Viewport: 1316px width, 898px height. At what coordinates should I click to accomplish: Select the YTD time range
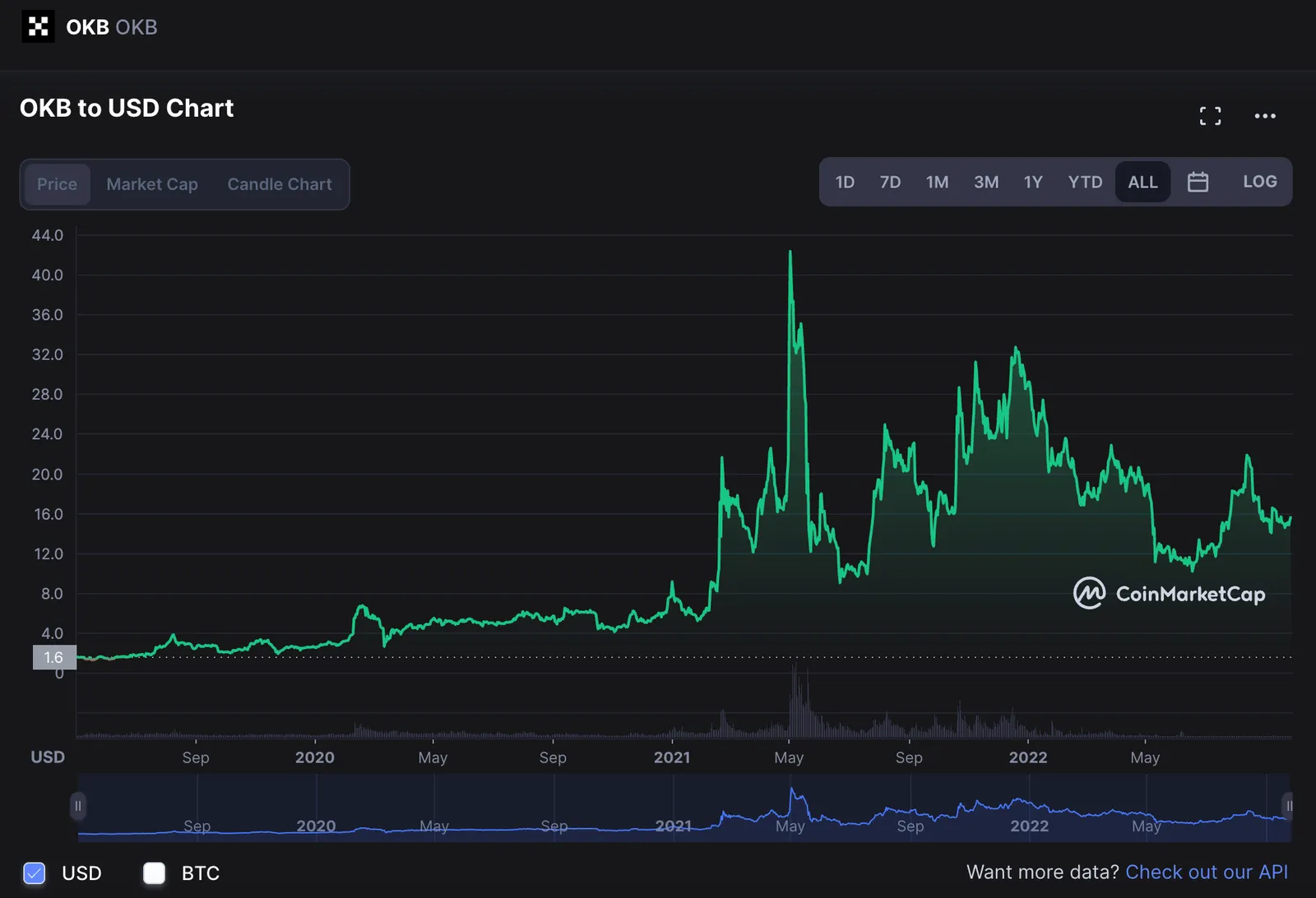tap(1085, 182)
